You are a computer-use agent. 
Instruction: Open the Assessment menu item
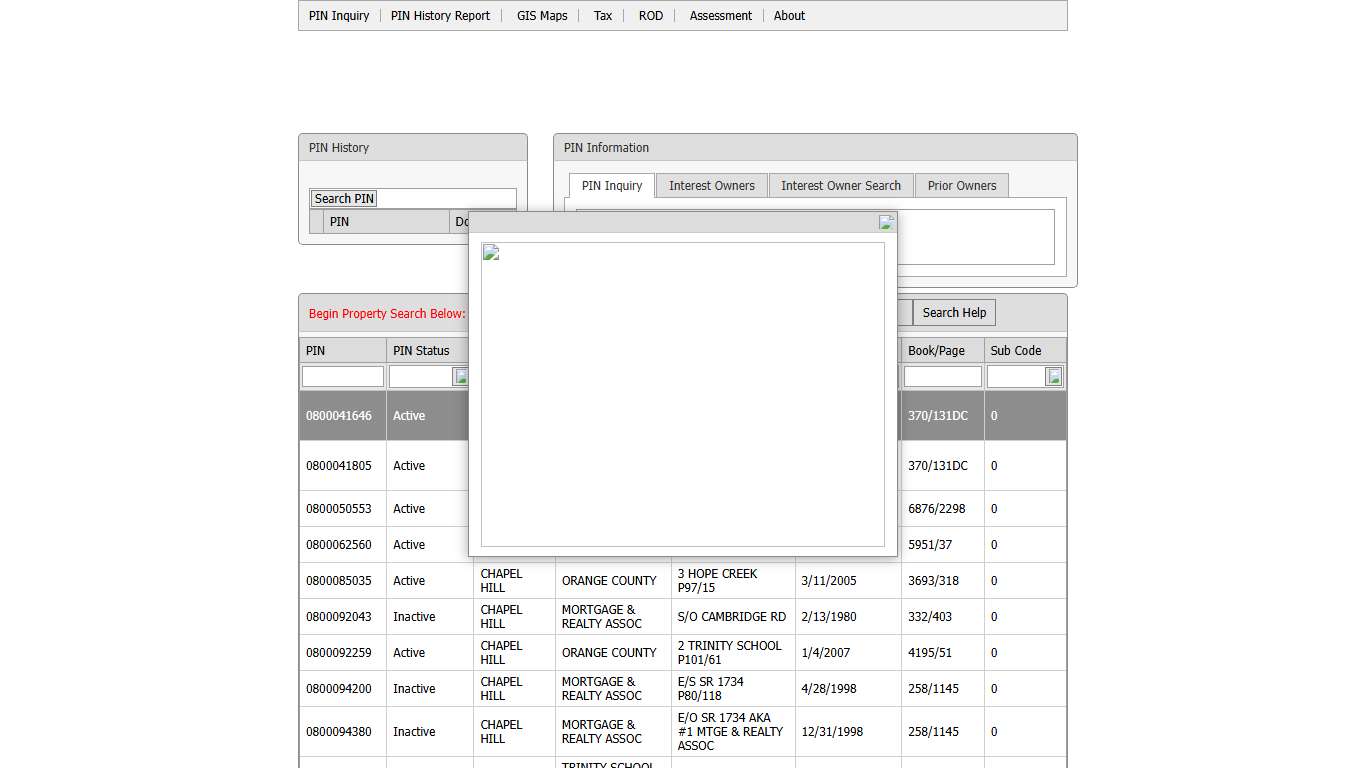[x=720, y=16]
